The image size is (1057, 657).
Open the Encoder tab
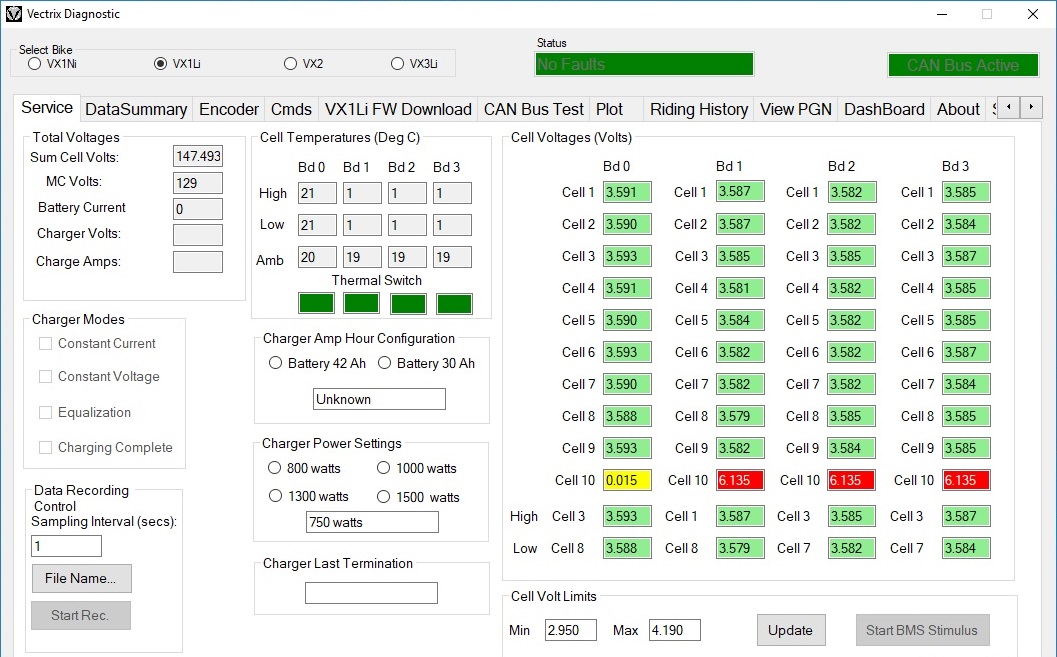click(x=229, y=109)
